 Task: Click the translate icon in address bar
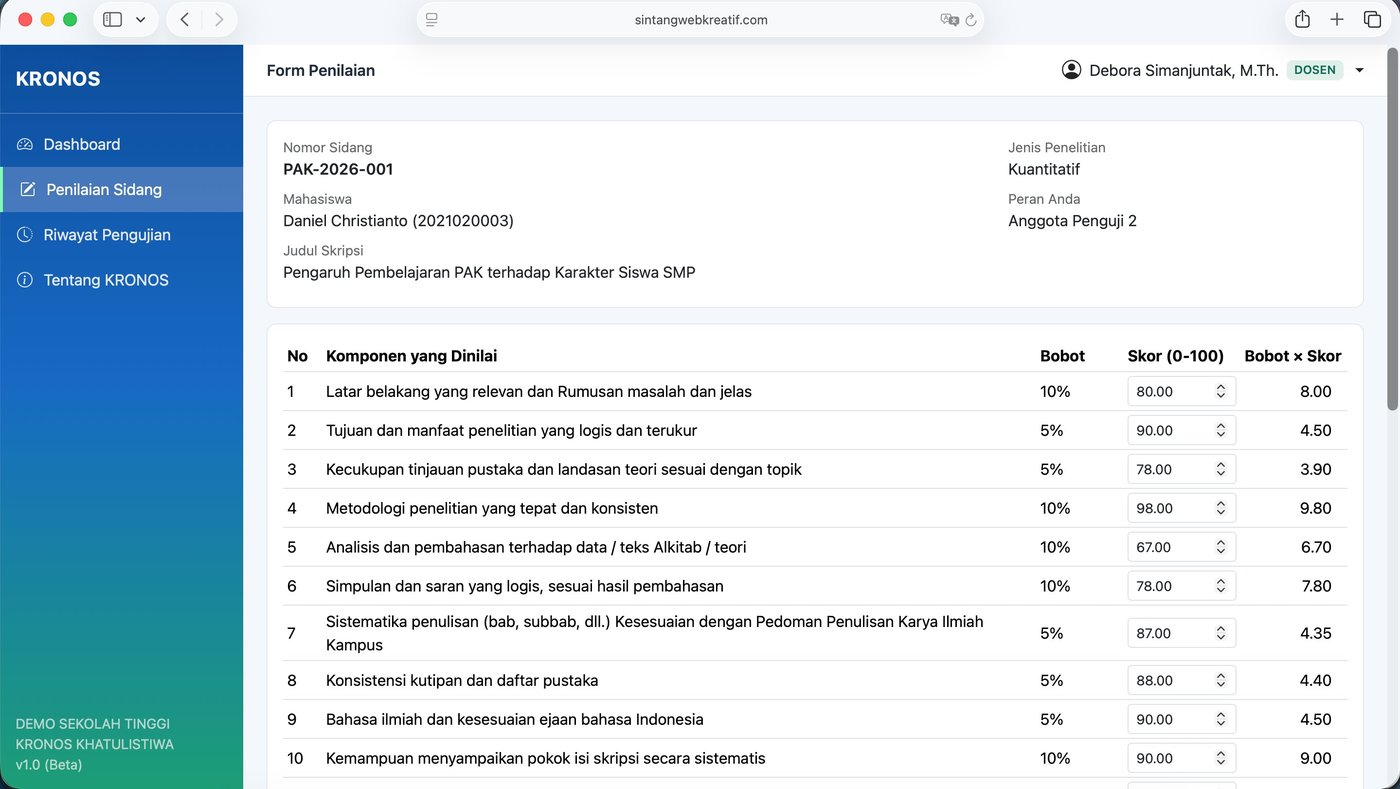(949, 19)
